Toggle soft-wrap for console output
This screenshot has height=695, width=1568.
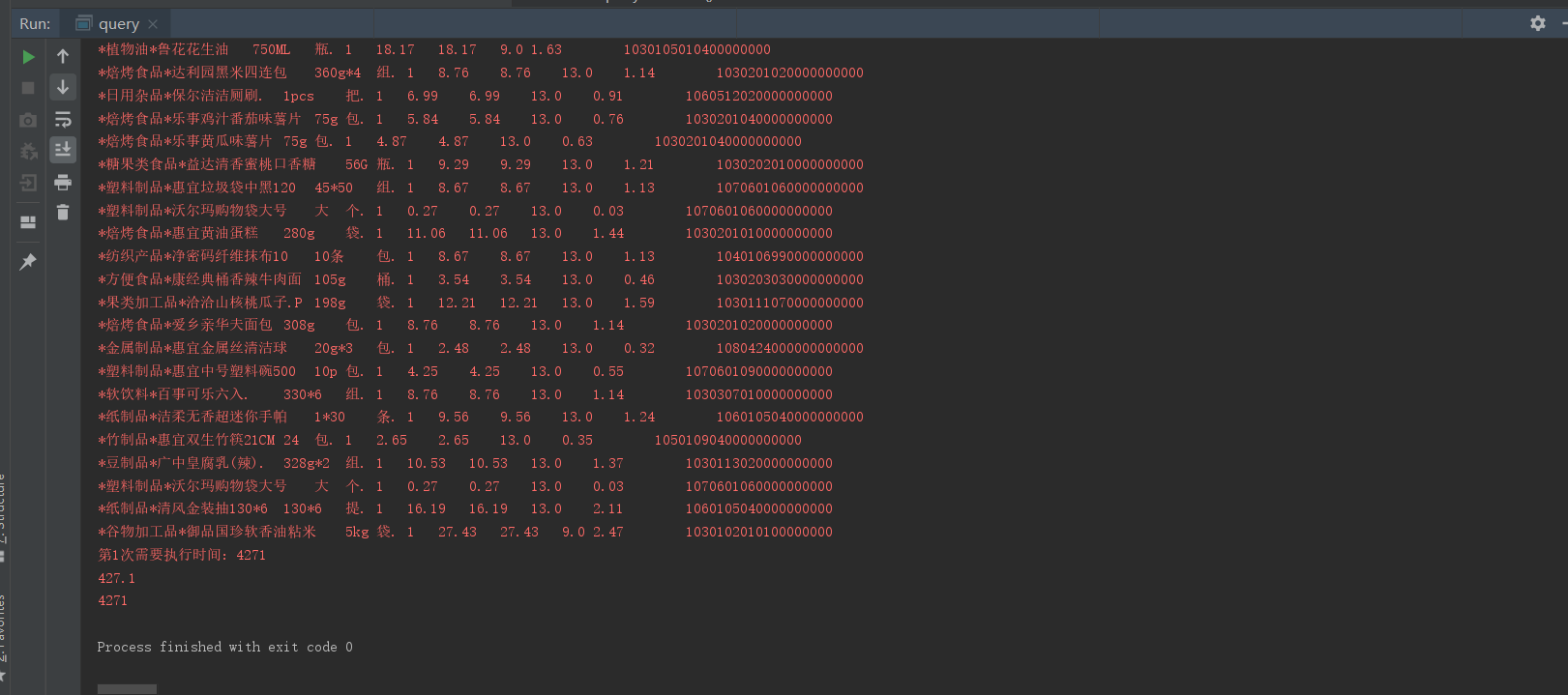pos(63,119)
